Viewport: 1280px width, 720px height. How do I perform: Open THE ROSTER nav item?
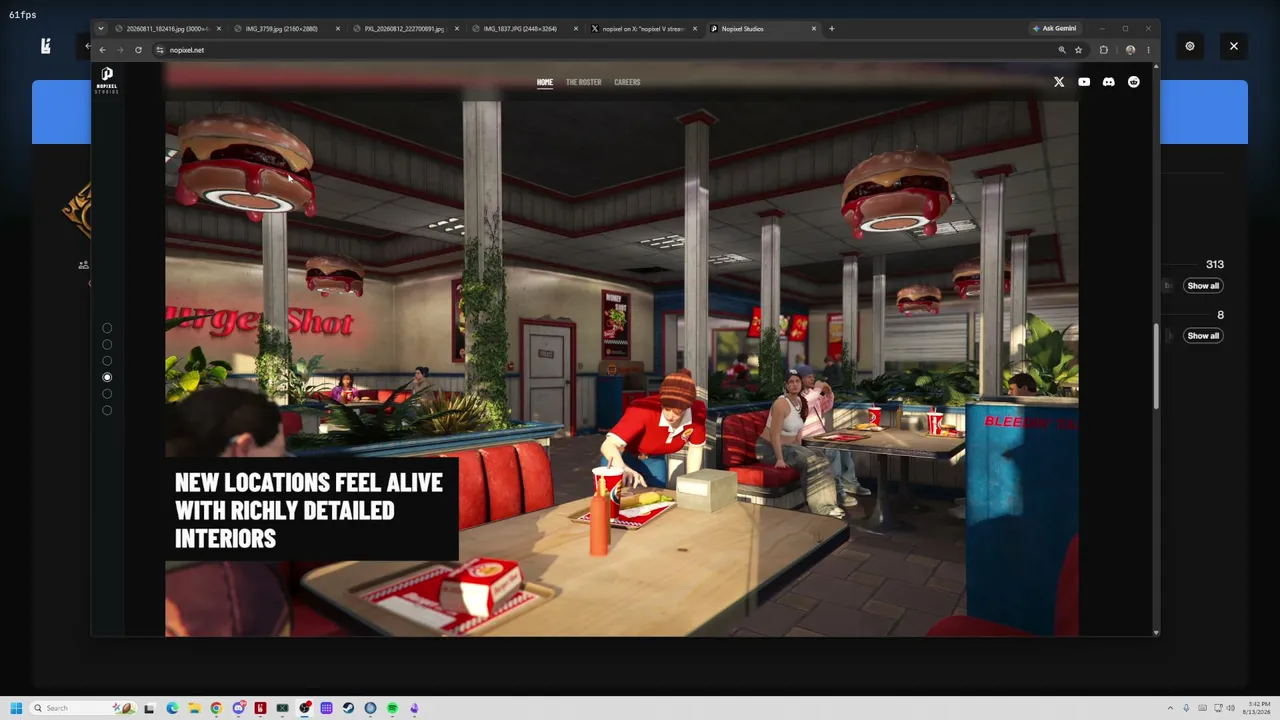[x=584, y=82]
